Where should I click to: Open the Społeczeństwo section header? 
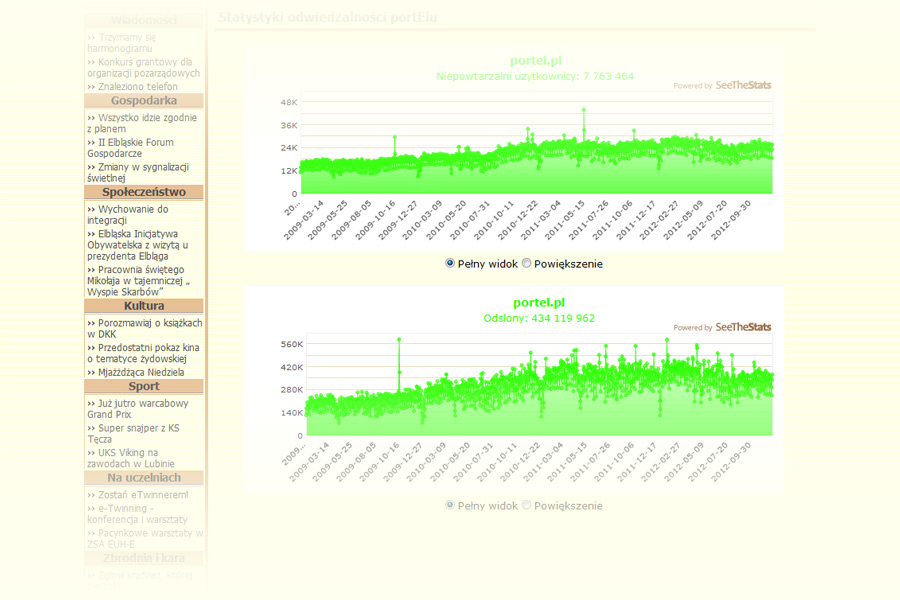pos(144,192)
